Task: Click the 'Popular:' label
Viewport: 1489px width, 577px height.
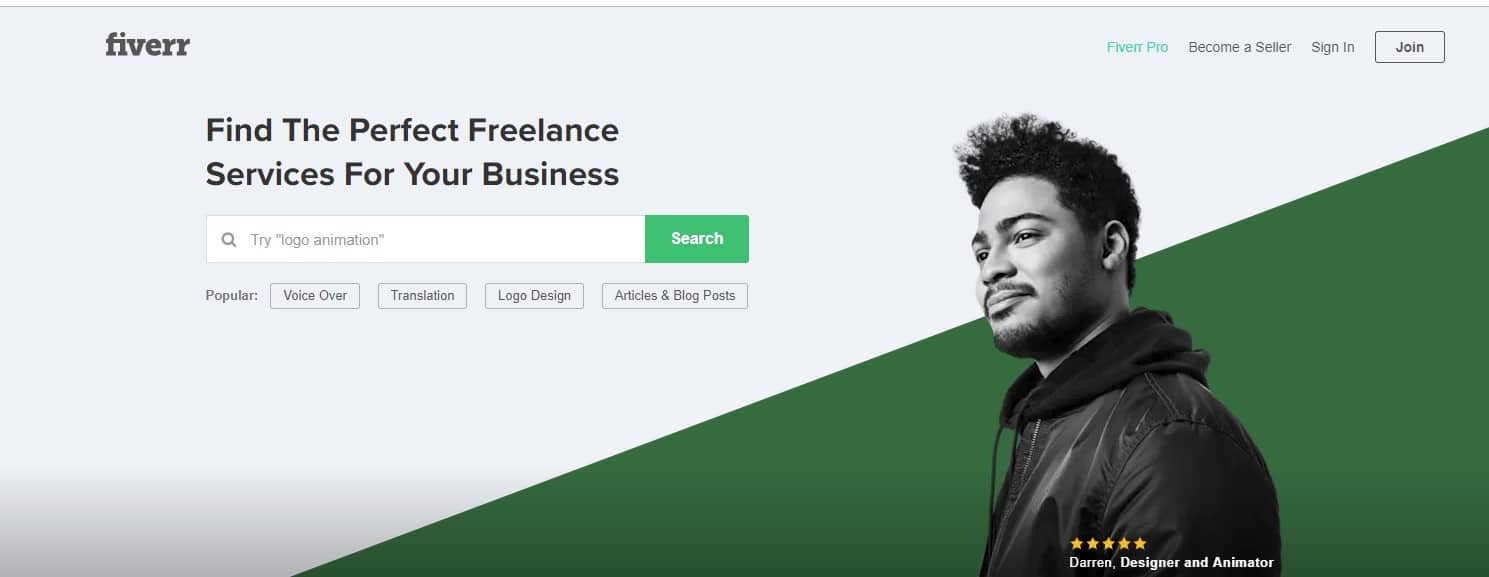Action: click(x=231, y=296)
